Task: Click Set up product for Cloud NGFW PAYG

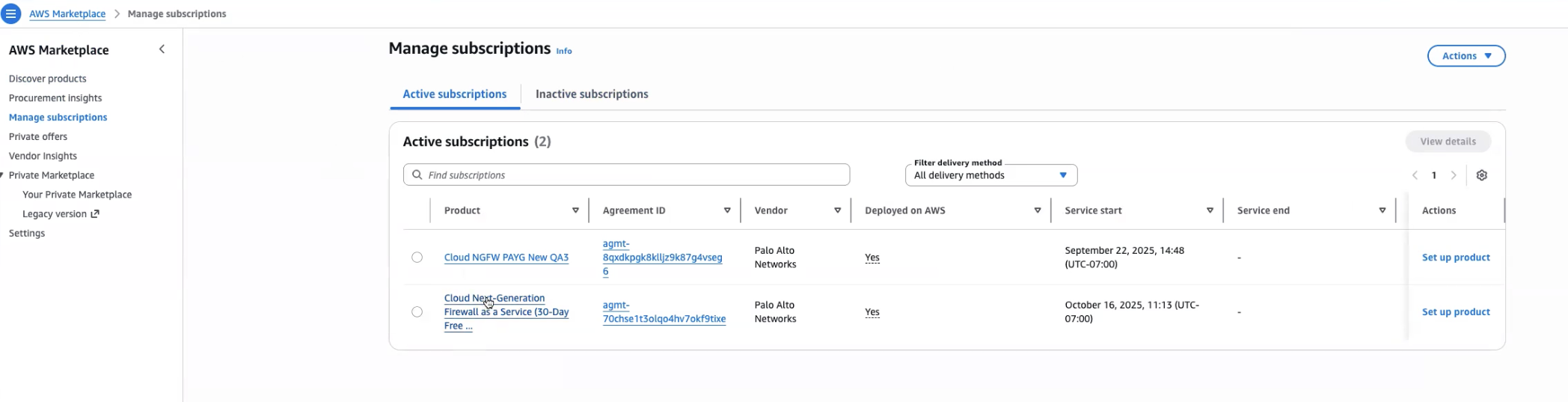Action: pyautogui.click(x=1455, y=258)
